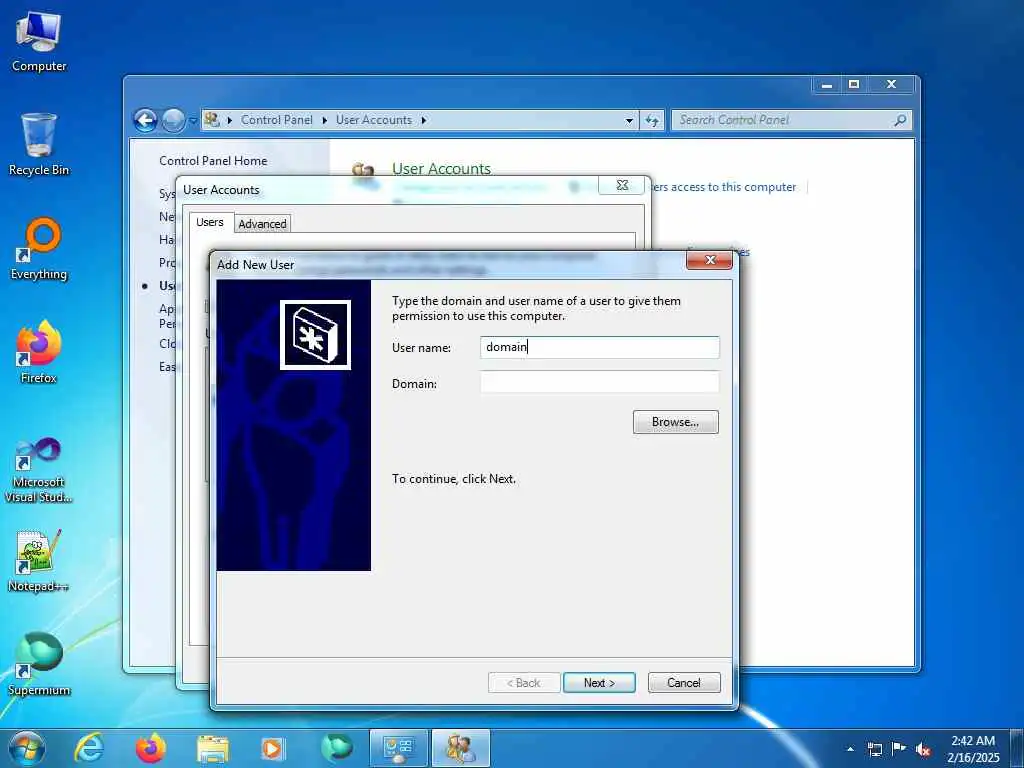Launch the Notepad++ desktop shortcut
The height and width of the screenshot is (768, 1024).
click(39, 560)
